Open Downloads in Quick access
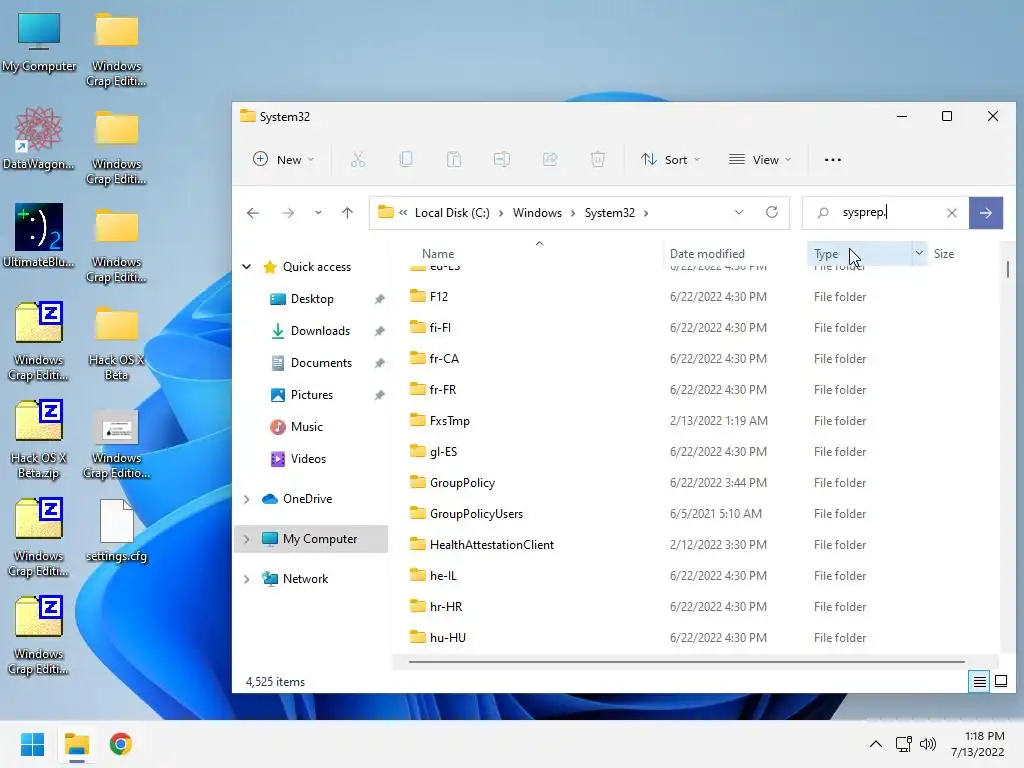Screen dimensions: 1024x768 point(320,331)
